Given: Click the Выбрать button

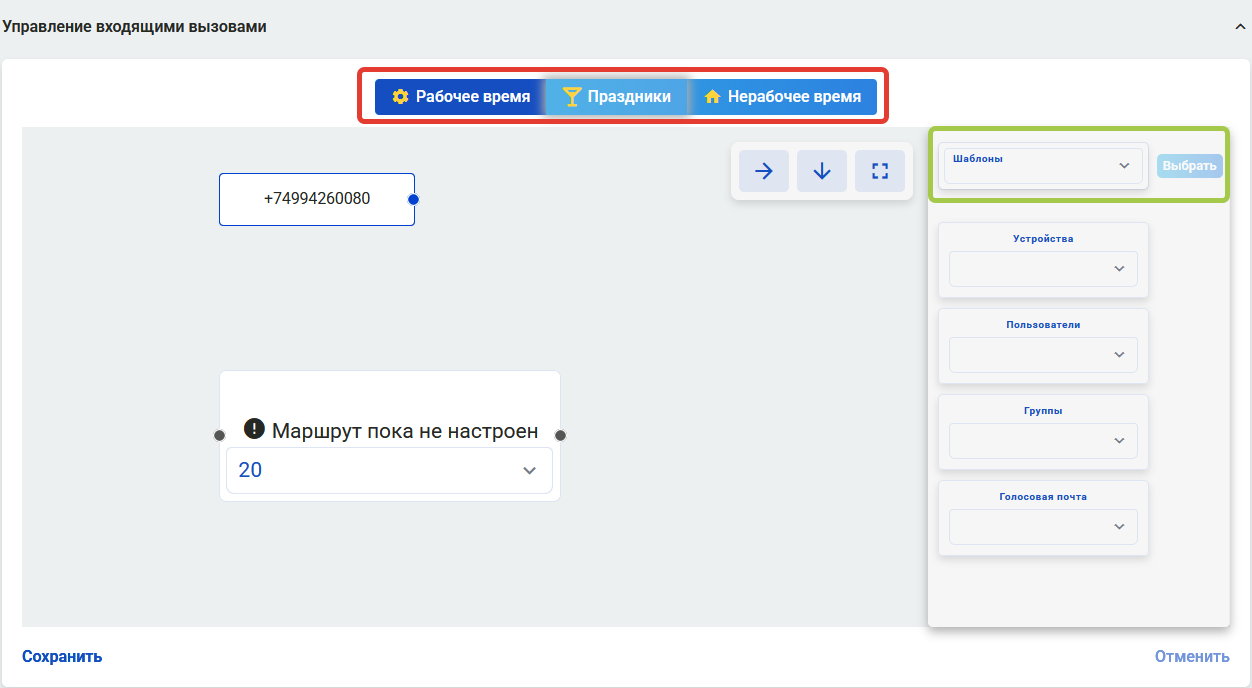Looking at the screenshot, I should [x=1190, y=166].
